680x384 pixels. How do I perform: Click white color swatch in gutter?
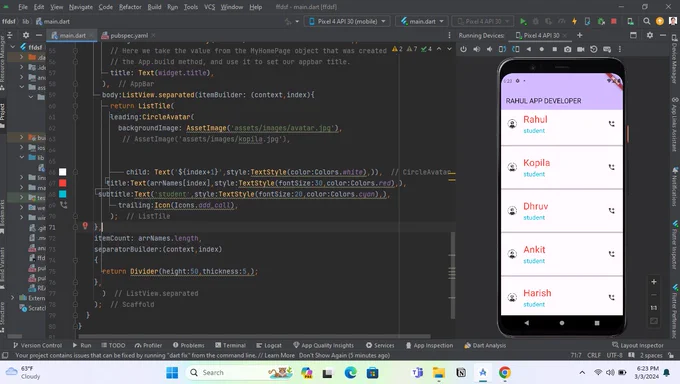coord(62,172)
